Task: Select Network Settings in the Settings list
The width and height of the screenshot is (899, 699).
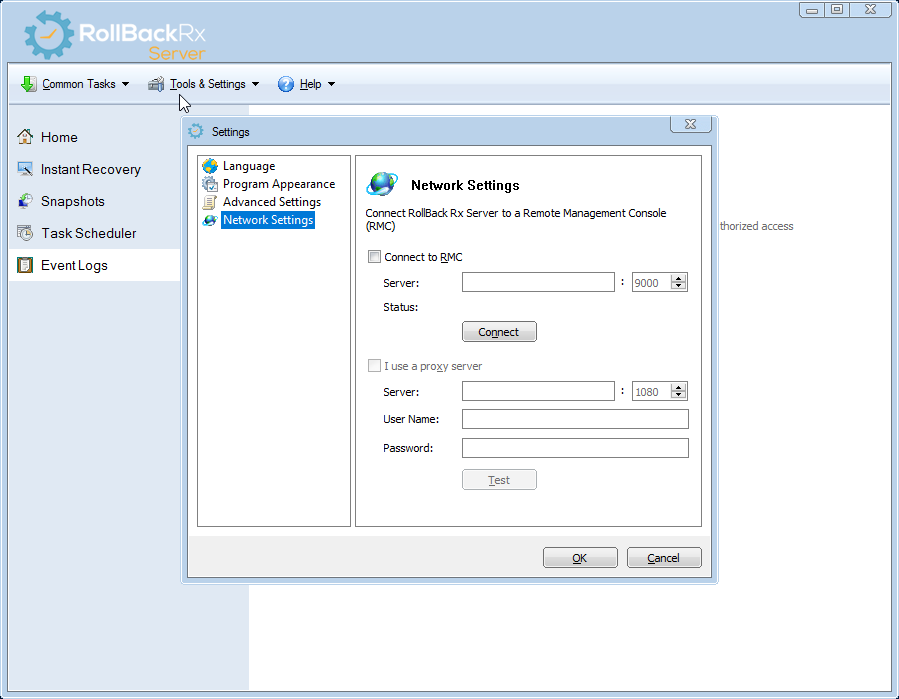Action: (268, 220)
